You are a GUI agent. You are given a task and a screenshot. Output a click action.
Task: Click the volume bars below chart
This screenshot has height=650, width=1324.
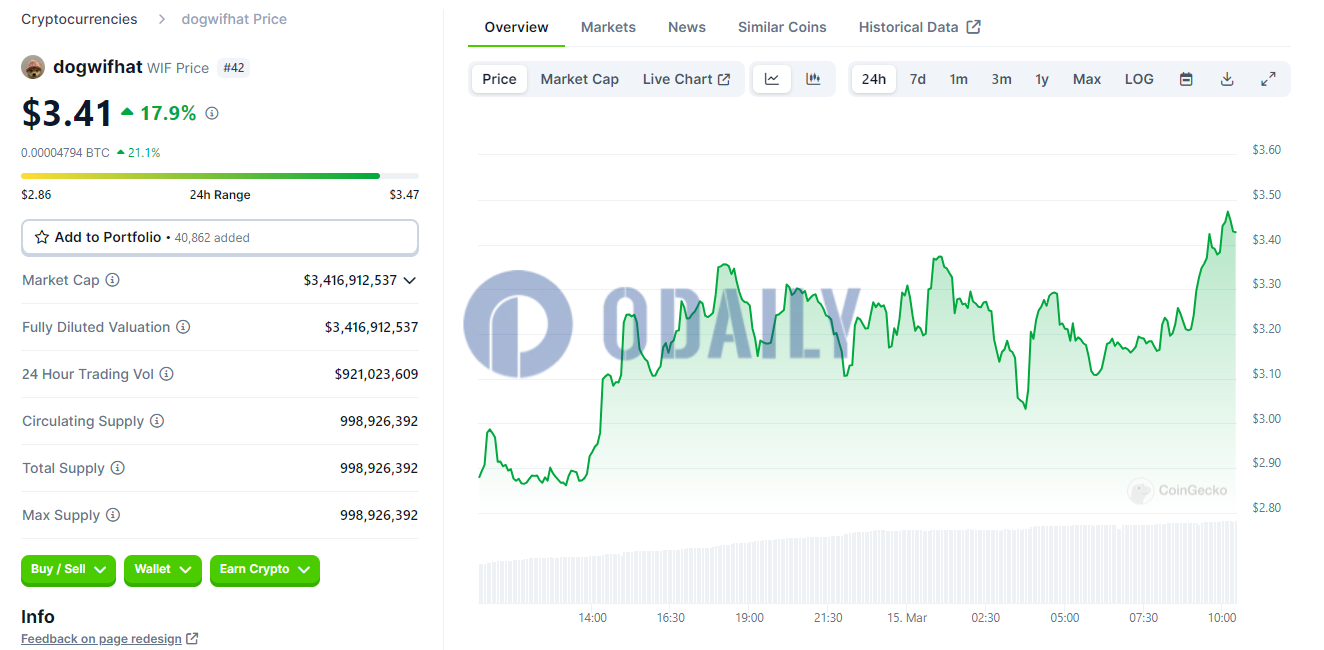tap(857, 565)
